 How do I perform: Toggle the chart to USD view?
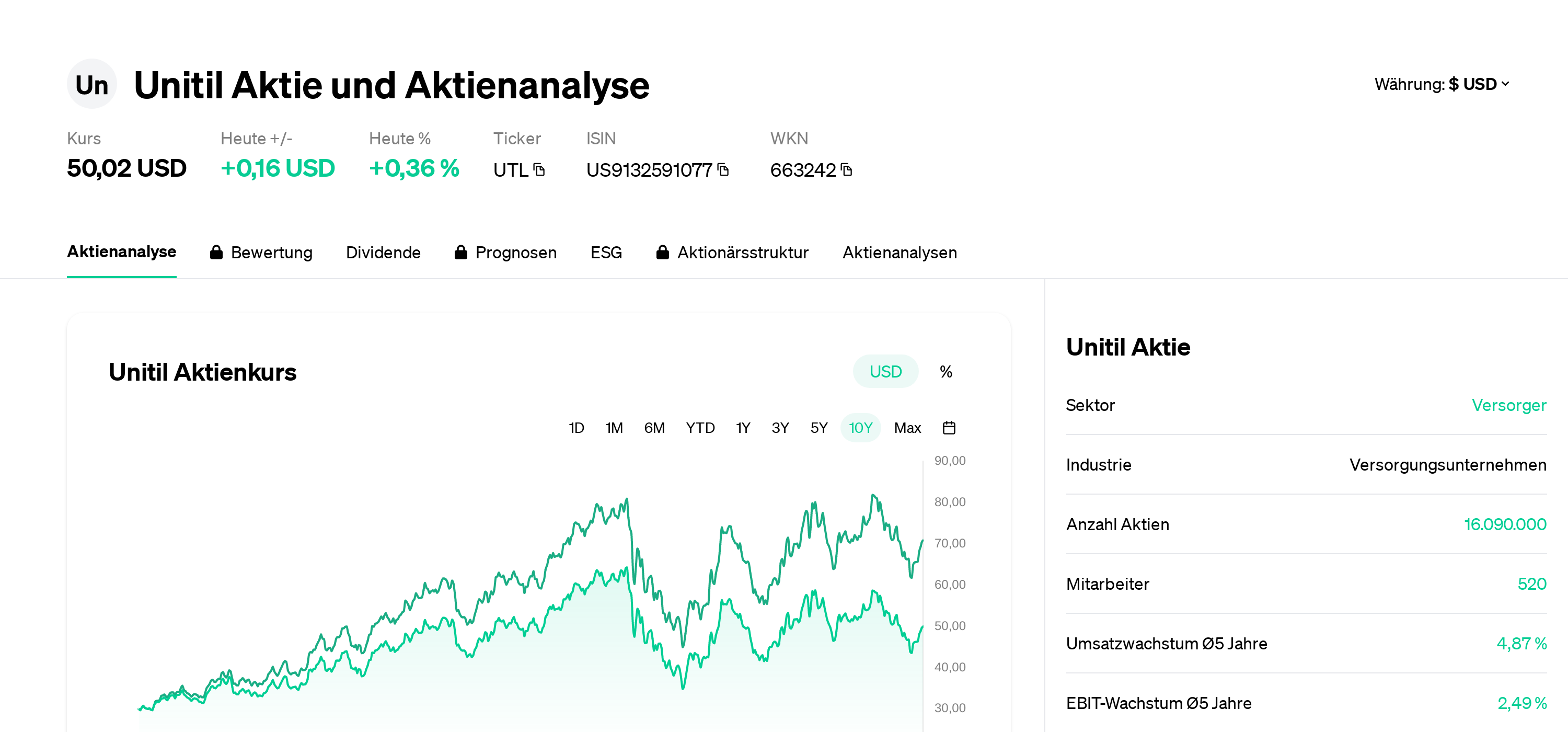click(x=885, y=371)
